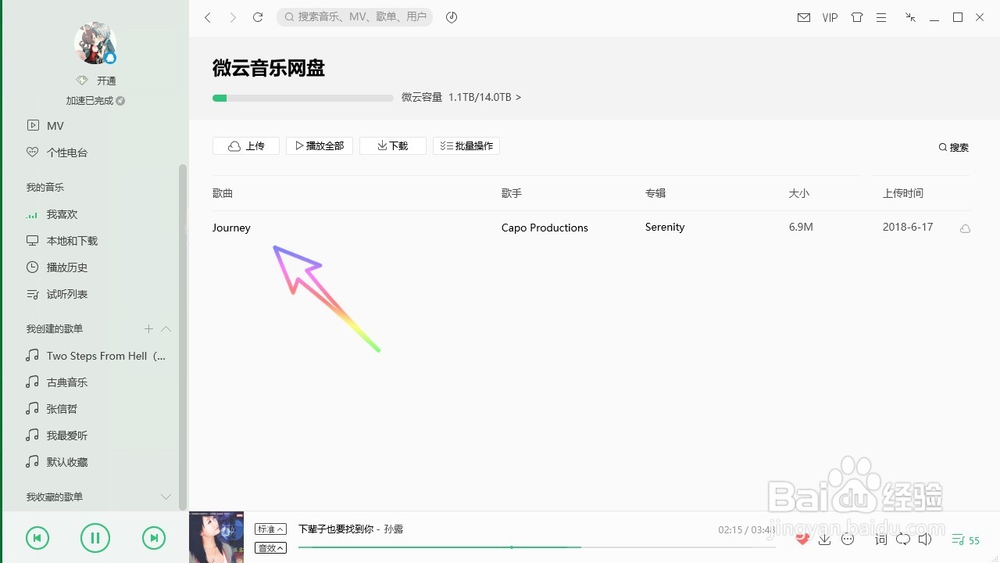Viewport: 1000px width, 563px height.
Task: Add a new playlist with the plus icon
Action: coord(149,329)
